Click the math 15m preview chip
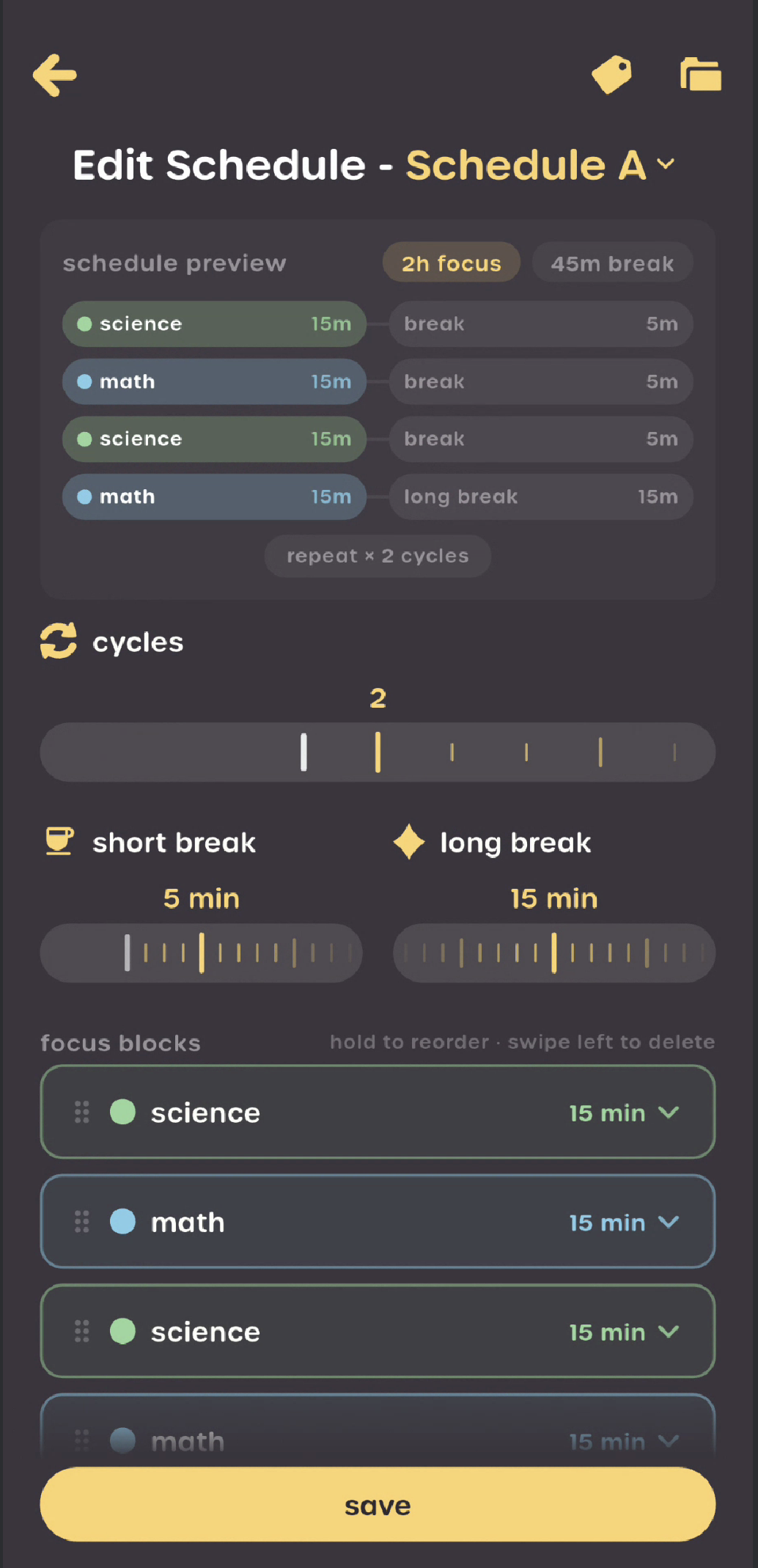The width and height of the screenshot is (758, 1568). (213, 381)
